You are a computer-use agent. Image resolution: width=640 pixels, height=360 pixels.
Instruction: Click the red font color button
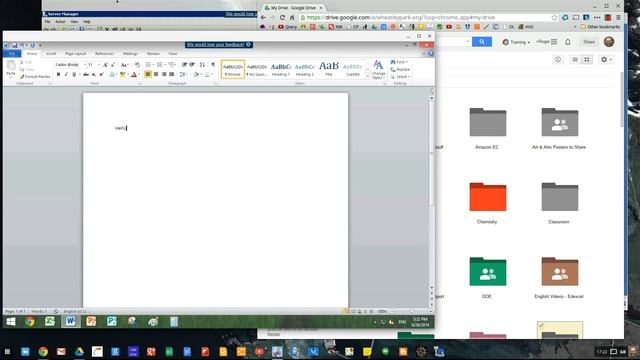pos(134,74)
